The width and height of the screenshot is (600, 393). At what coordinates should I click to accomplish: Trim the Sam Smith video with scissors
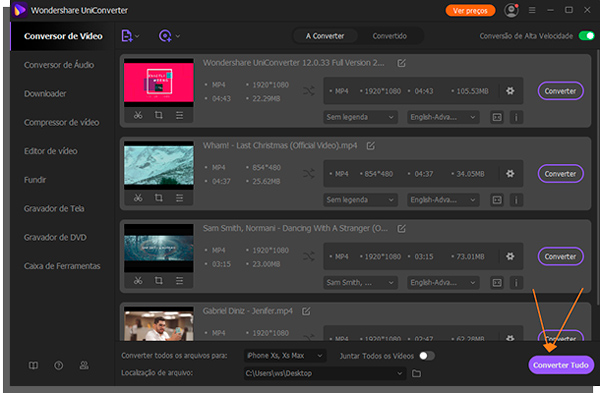(x=138, y=280)
